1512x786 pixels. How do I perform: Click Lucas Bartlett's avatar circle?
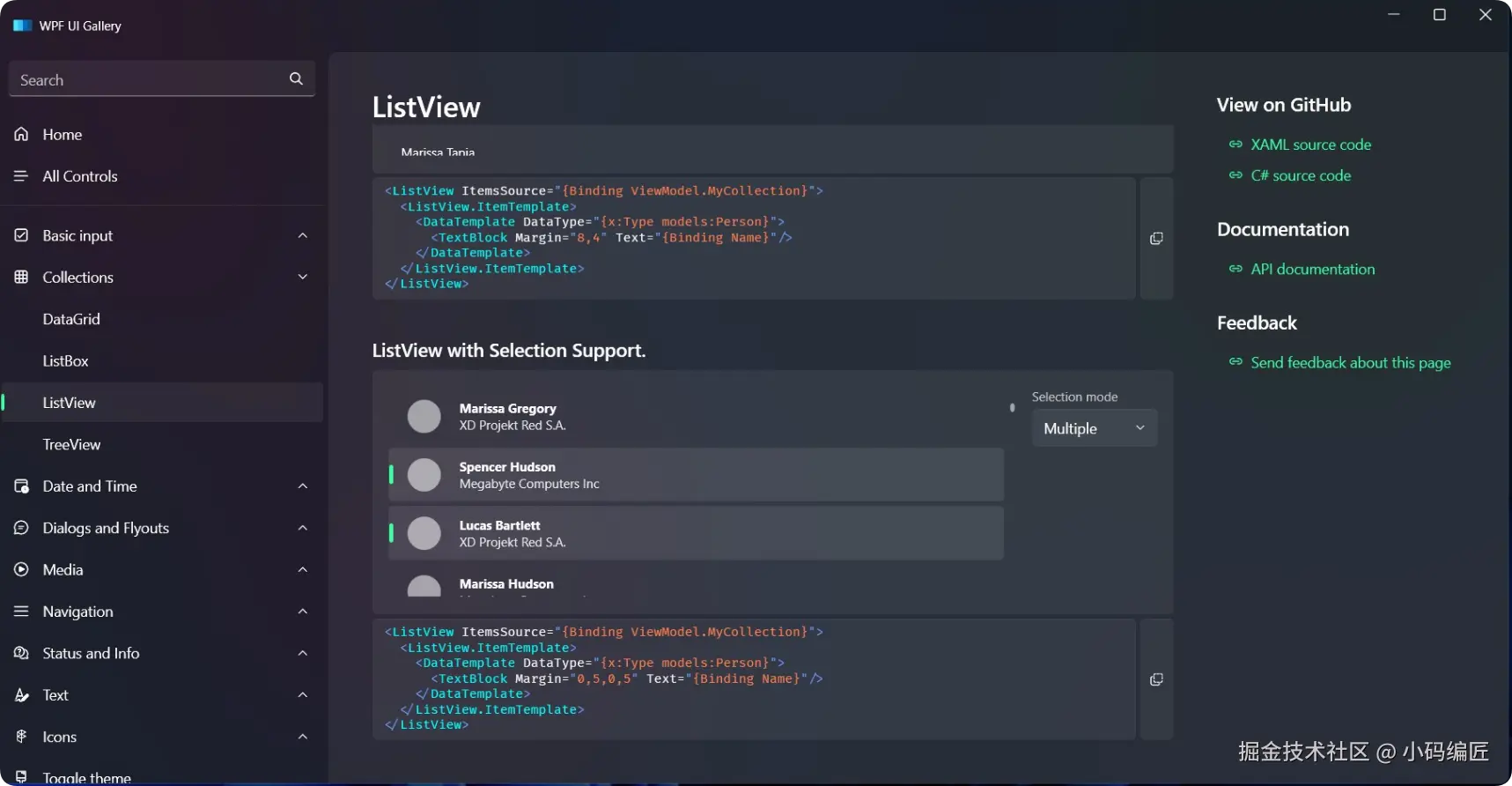point(424,533)
